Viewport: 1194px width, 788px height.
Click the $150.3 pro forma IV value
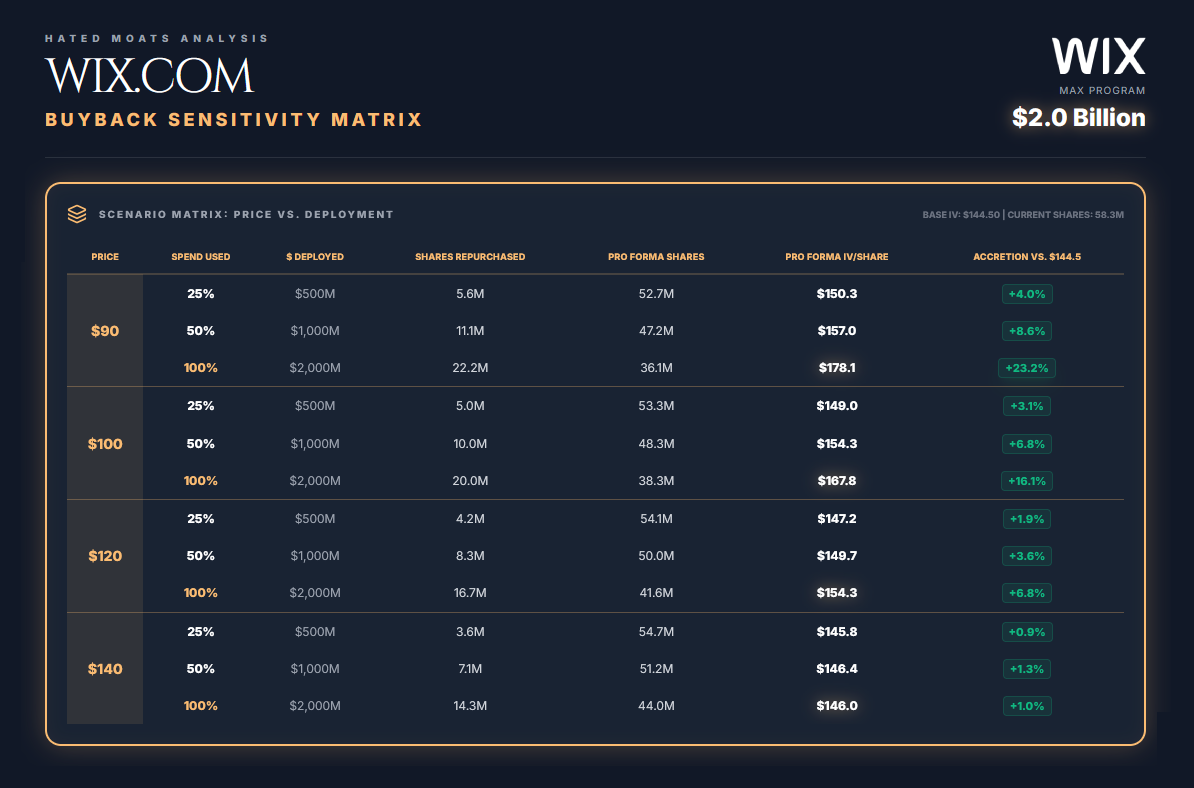point(837,294)
